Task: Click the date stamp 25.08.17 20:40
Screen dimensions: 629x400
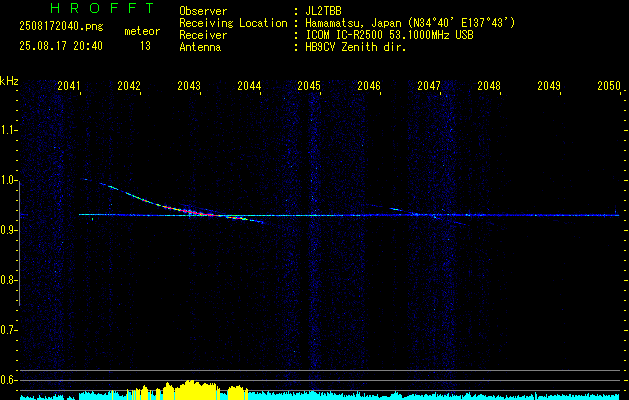Action: 61,46
